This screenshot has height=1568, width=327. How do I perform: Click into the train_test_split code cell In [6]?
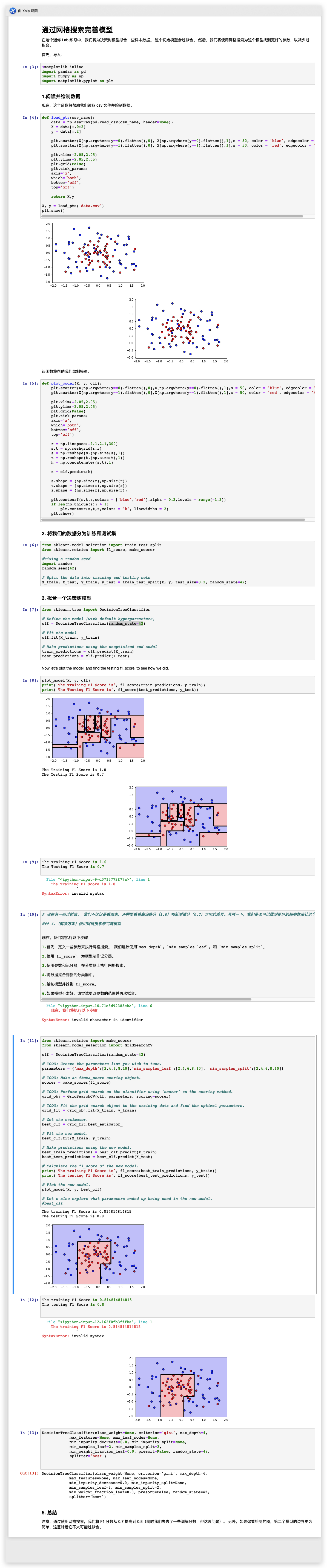[x=177, y=564]
